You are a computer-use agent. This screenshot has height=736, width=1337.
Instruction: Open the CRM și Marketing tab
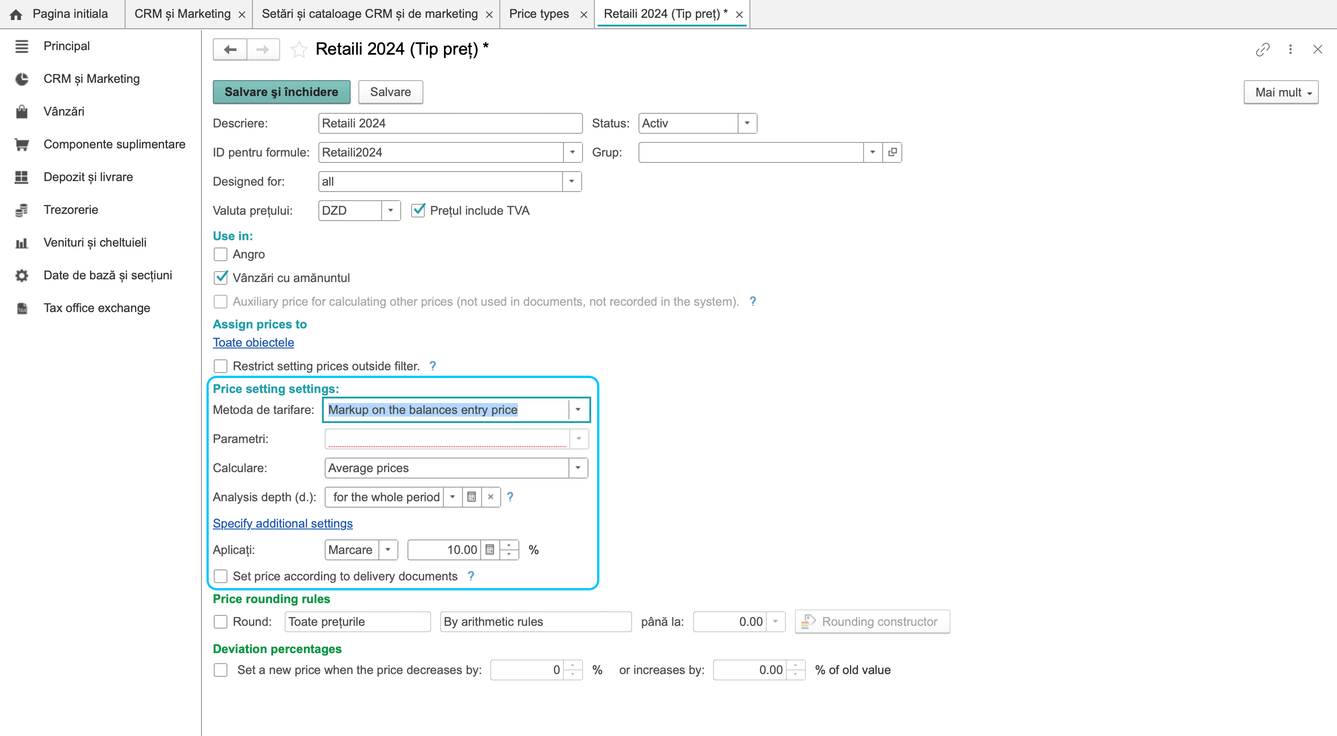[183, 14]
